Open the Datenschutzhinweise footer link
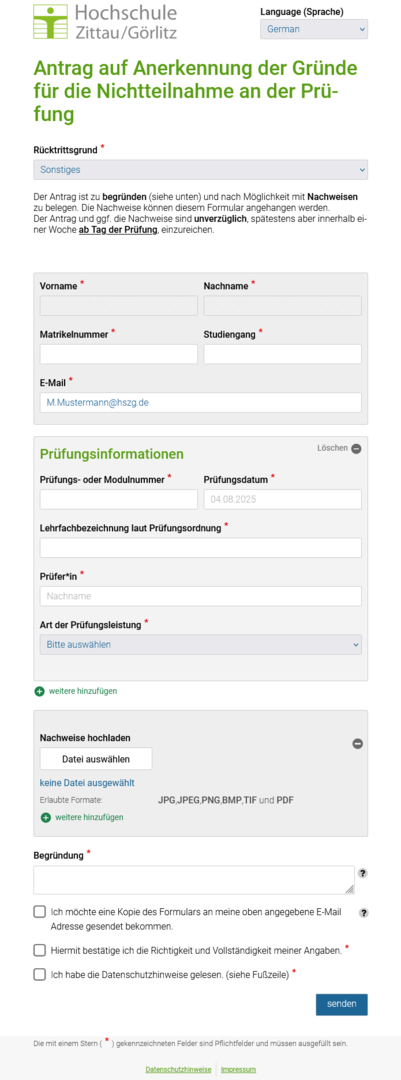The height and width of the screenshot is (1080, 401). click(178, 1070)
